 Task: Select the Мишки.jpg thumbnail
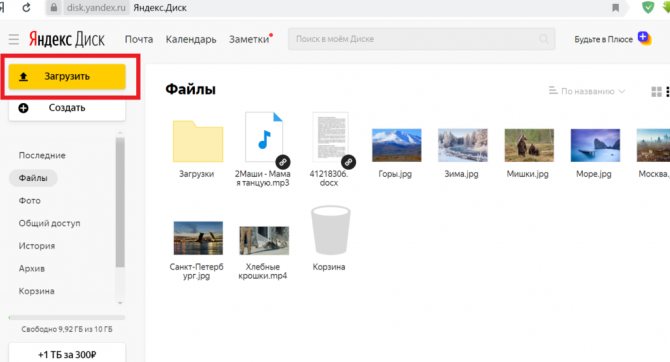[529, 145]
